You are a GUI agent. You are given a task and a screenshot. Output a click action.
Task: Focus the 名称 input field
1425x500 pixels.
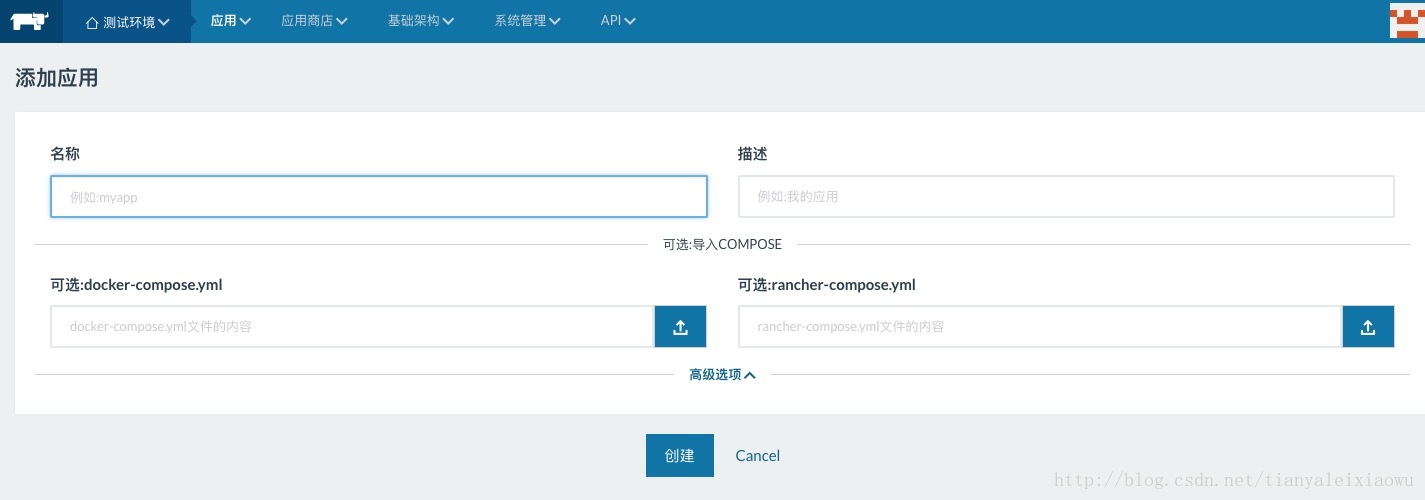pos(379,197)
